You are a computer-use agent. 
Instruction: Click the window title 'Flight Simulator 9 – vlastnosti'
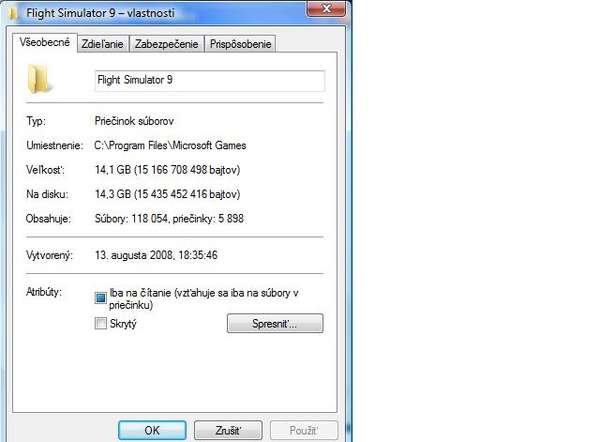100,13
